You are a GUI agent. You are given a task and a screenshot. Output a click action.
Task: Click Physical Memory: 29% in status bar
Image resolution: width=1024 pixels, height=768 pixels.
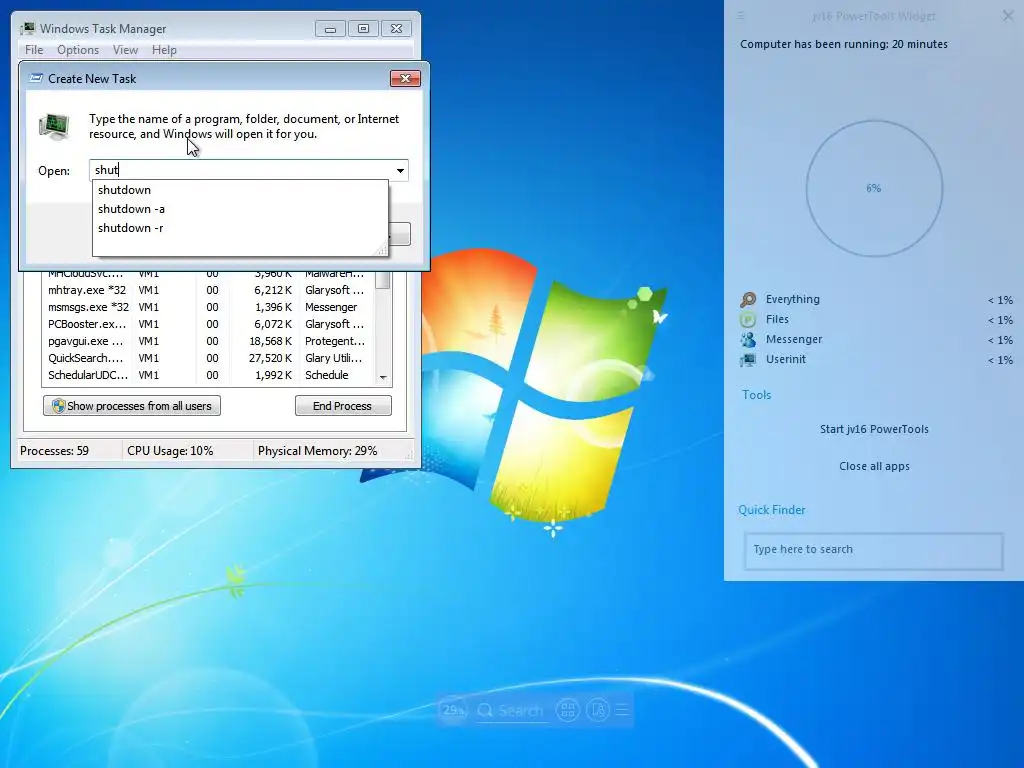pos(317,451)
